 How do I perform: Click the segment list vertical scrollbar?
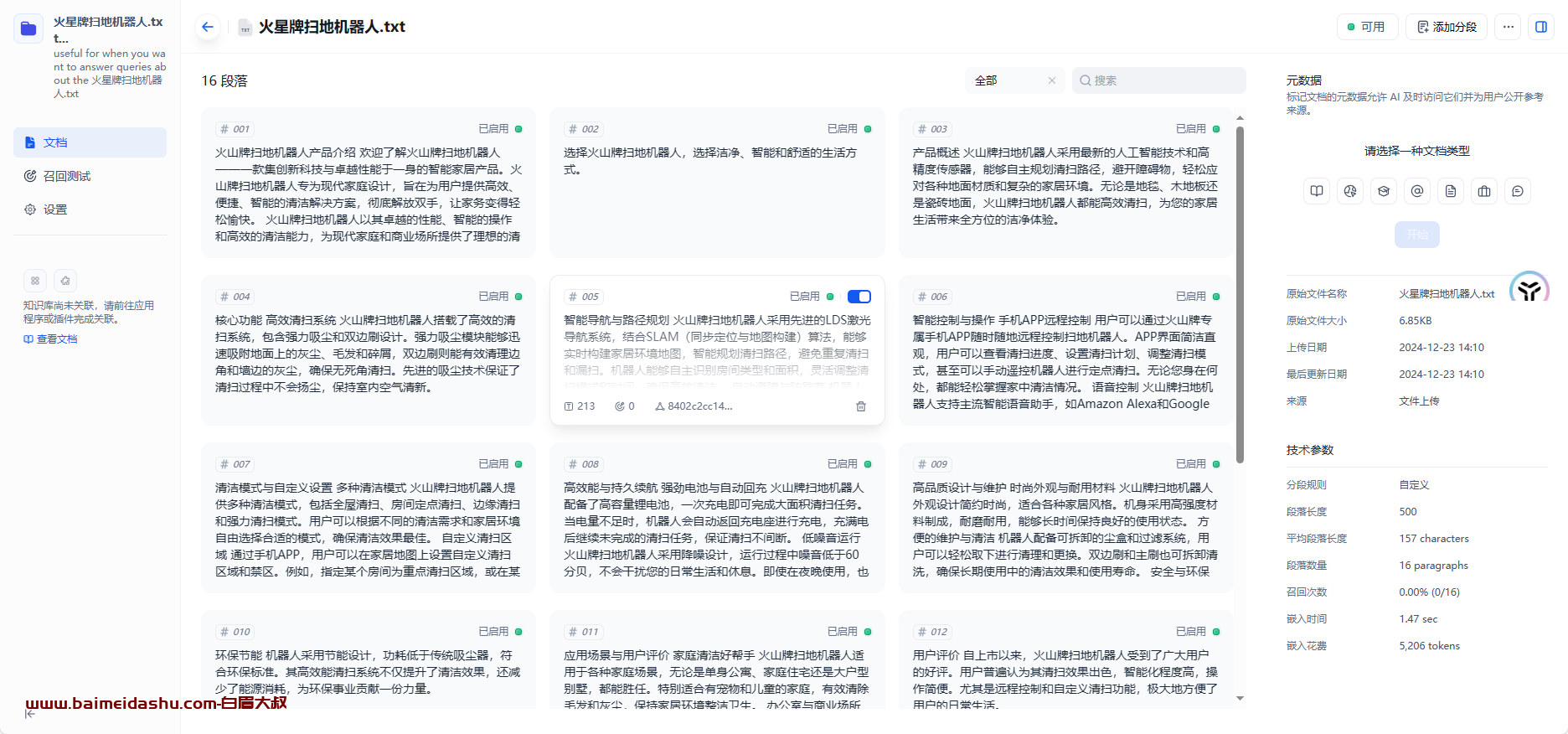coord(1240,293)
